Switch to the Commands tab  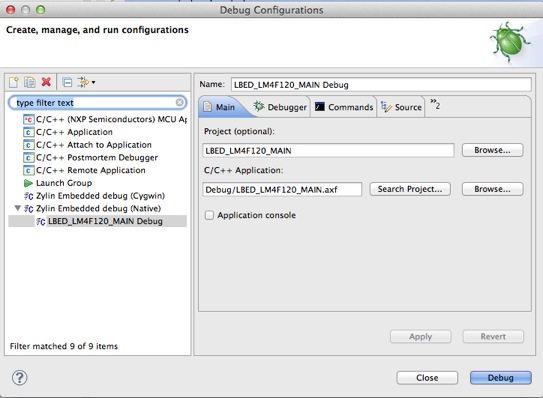click(x=344, y=107)
